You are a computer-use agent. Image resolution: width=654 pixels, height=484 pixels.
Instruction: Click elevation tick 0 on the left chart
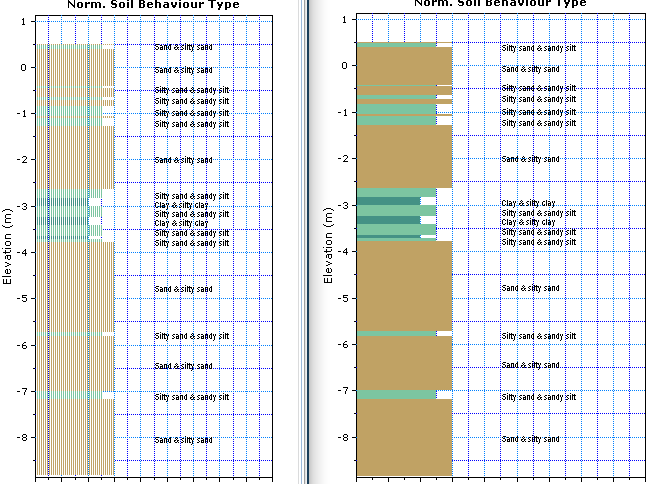pyautogui.click(x=23, y=68)
